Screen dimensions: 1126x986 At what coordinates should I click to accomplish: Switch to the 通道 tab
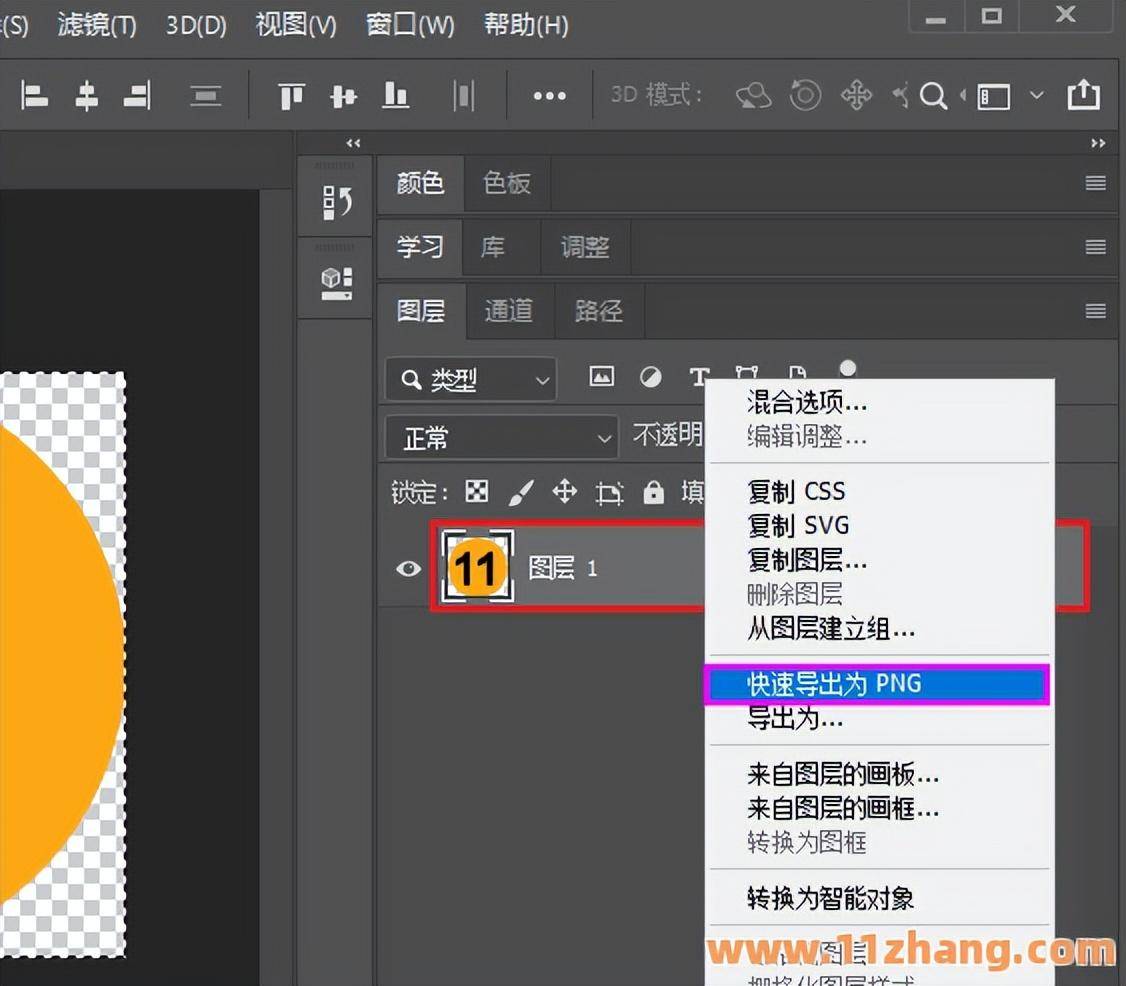click(508, 311)
